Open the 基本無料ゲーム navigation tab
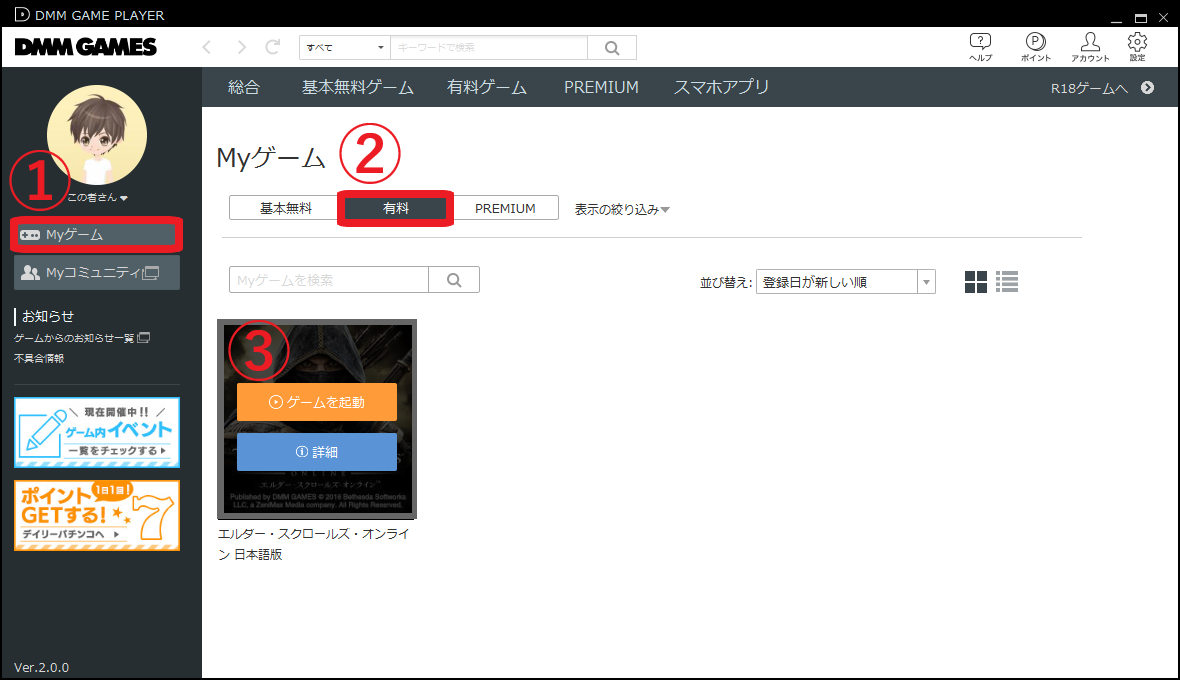Image resolution: width=1180 pixels, height=680 pixels. point(357,87)
